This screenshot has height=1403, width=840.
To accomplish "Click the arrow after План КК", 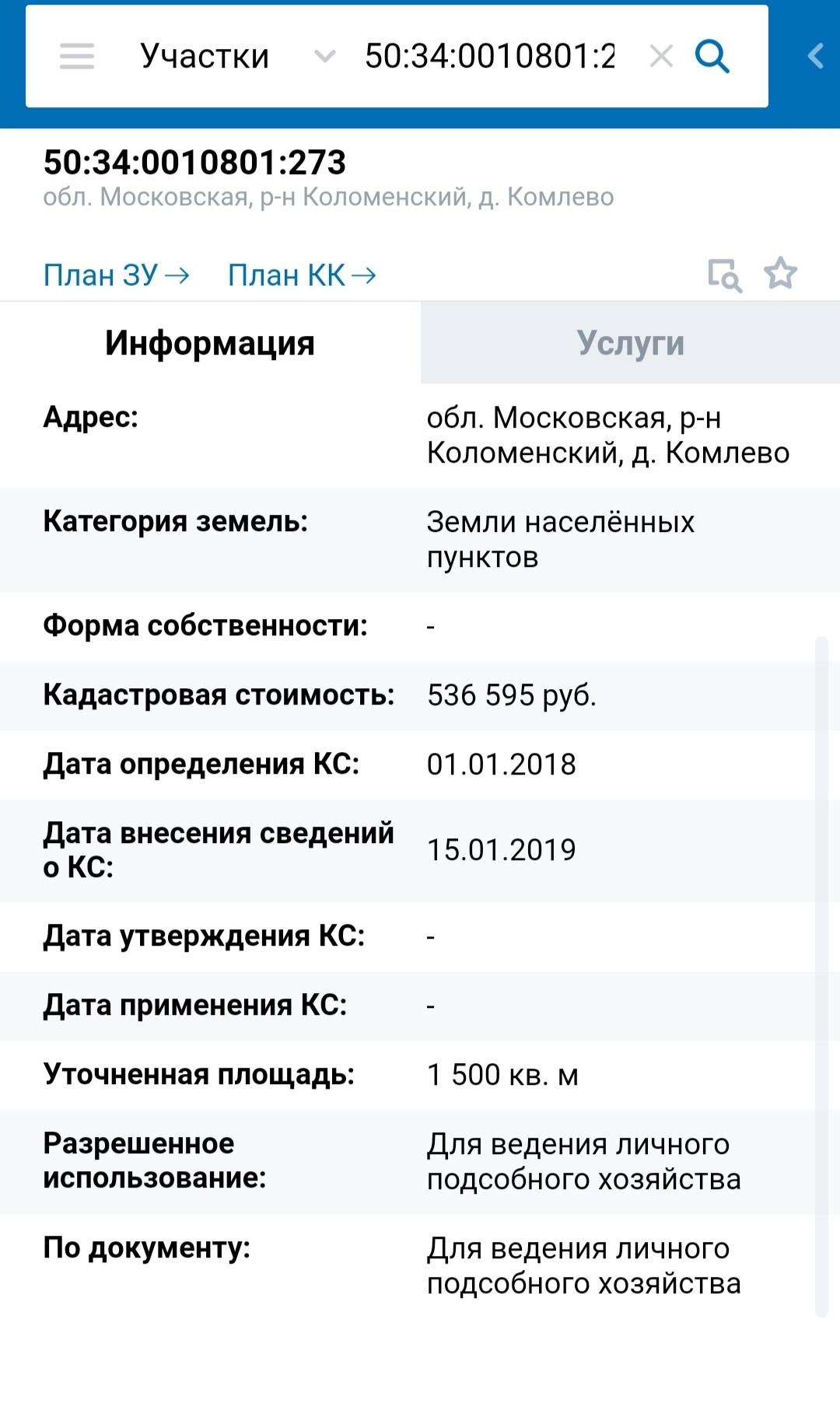I will (x=364, y=275).
